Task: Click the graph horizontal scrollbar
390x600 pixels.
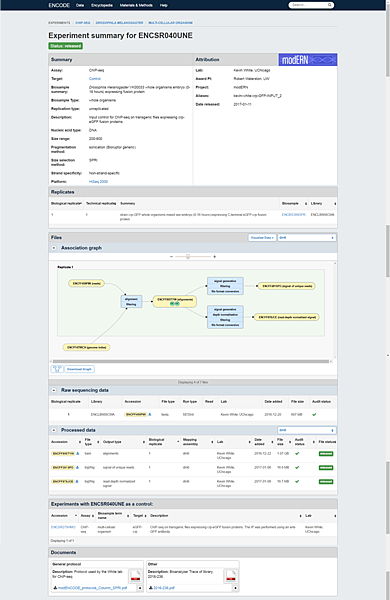Action: pyautogui.click(x=191, y=361)
